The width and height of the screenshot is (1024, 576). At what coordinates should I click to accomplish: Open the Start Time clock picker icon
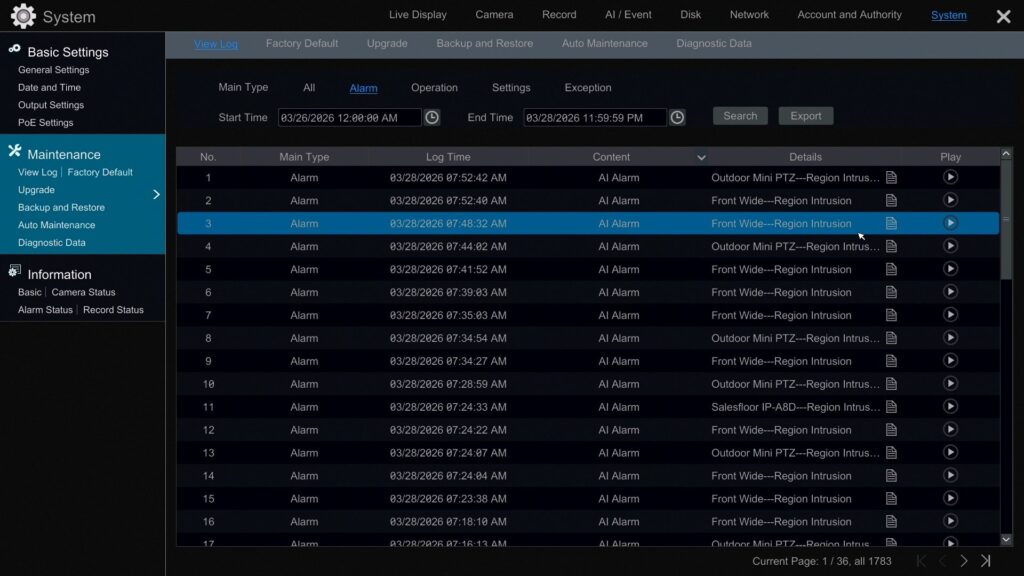tap(431, 116)
